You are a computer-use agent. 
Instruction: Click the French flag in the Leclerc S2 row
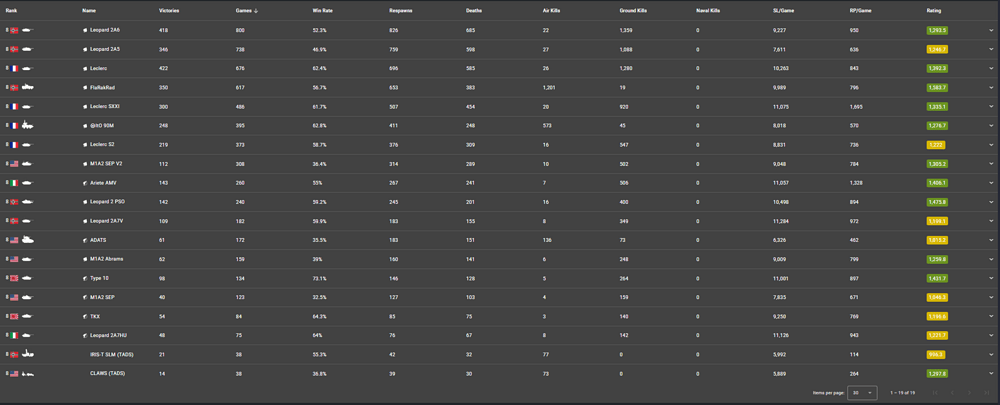tap(14, 145)
